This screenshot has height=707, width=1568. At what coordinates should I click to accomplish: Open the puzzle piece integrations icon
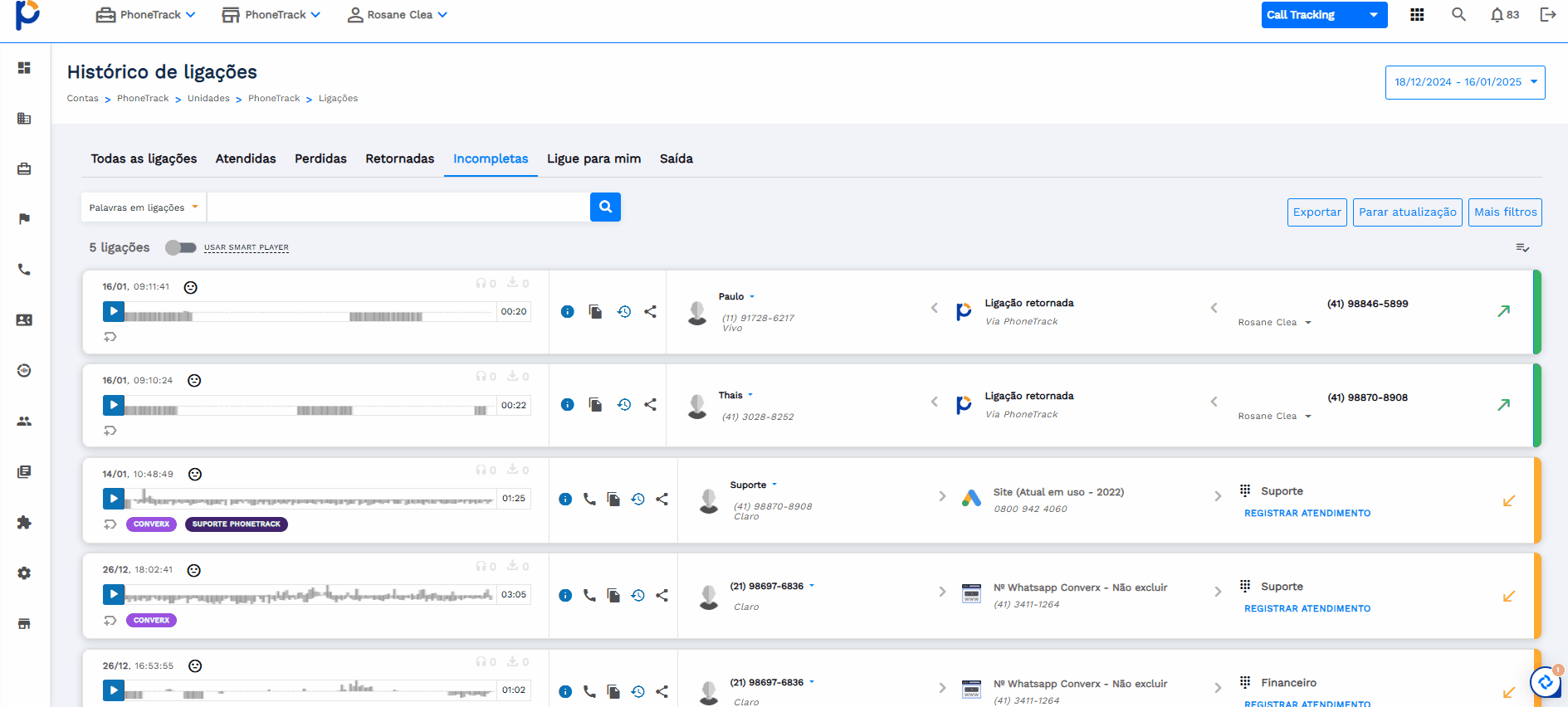24,523
